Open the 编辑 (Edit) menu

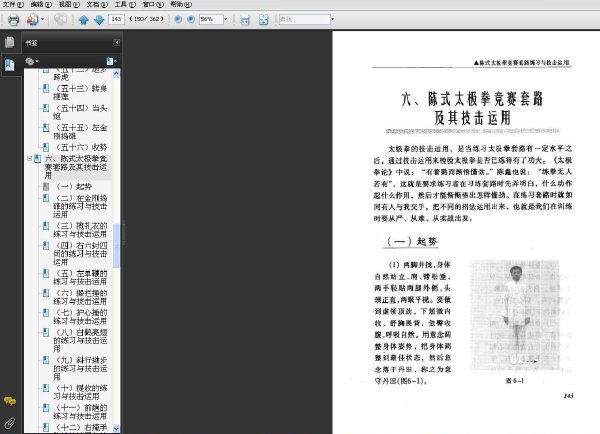[41, 4]
